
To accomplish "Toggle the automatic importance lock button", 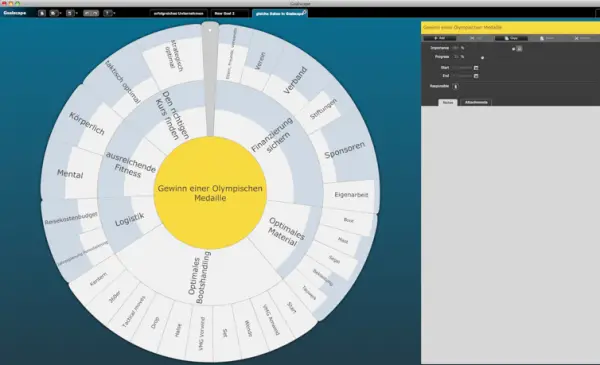I will [519, 49].
